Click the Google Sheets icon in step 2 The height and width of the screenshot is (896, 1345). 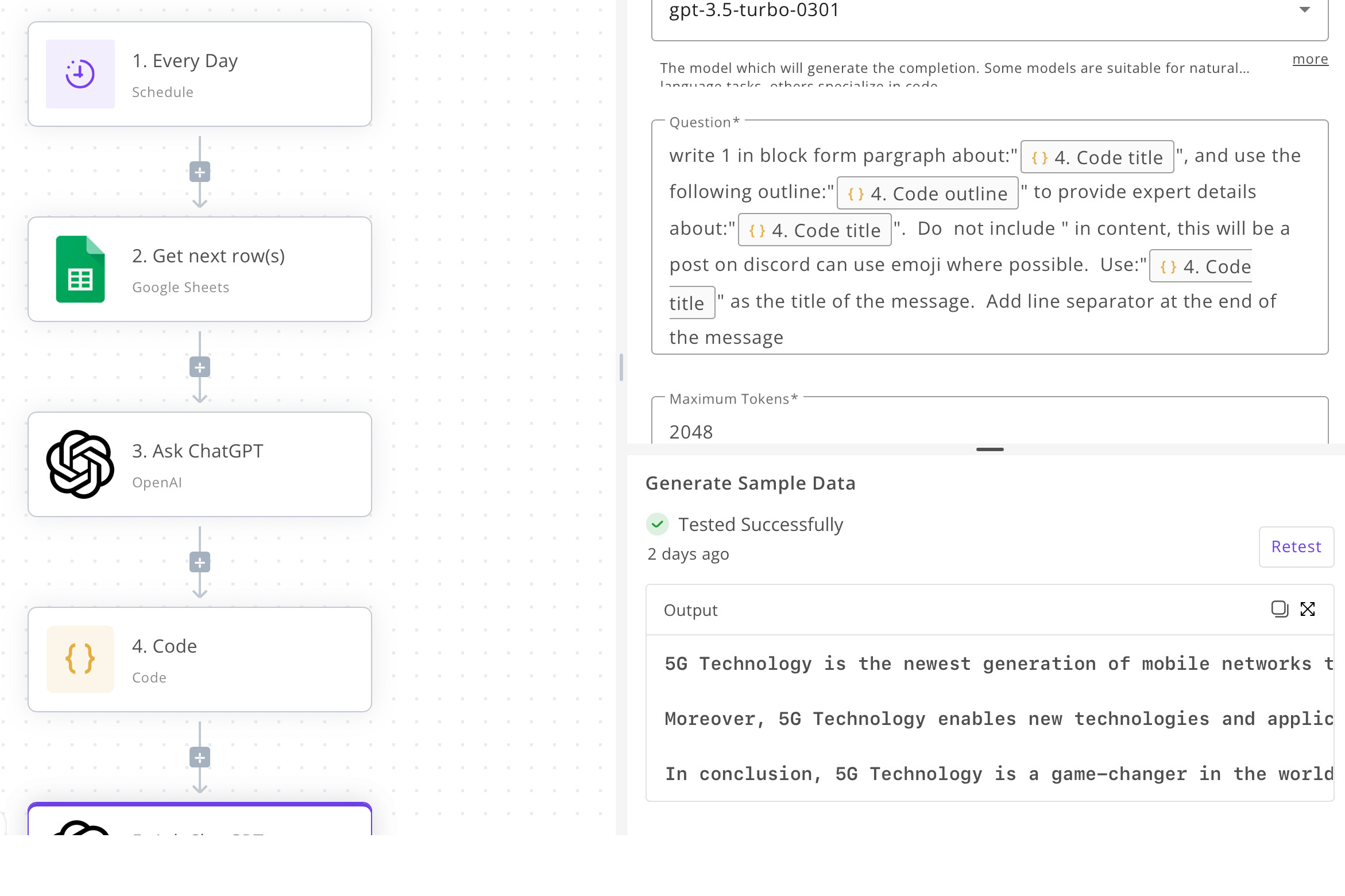click(80, 269)
